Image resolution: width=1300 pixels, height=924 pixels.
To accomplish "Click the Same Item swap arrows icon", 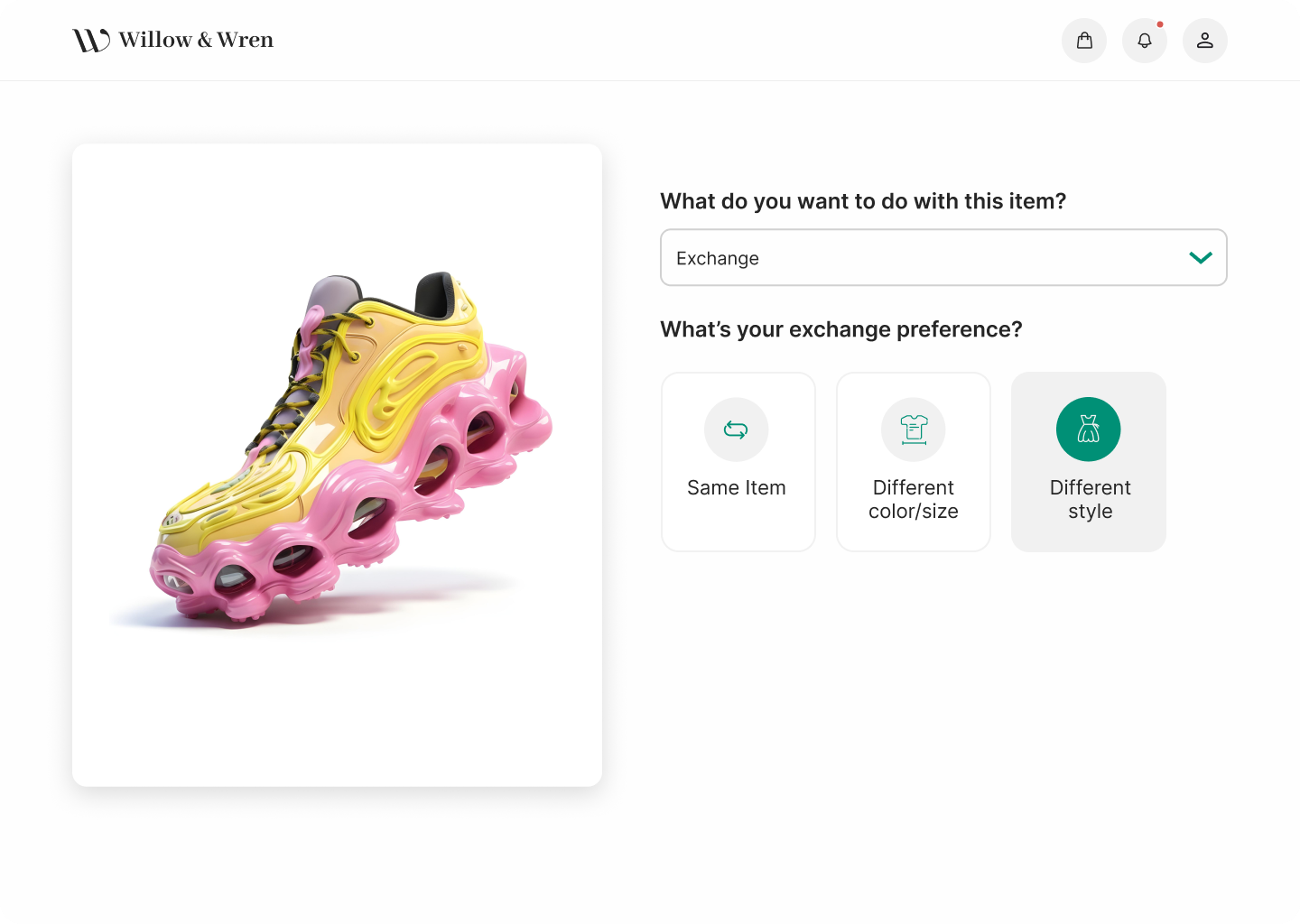I will coord(737,430).
